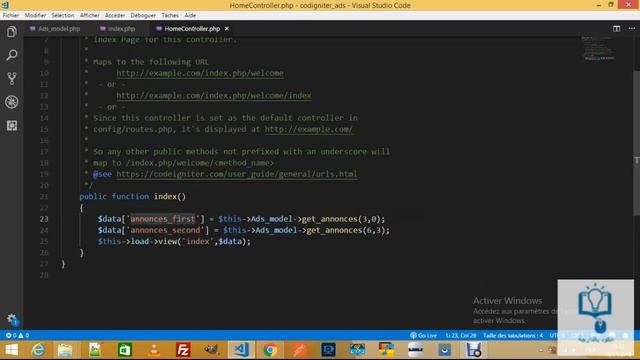Split the editor with the split icon

[x=616, y=29]
